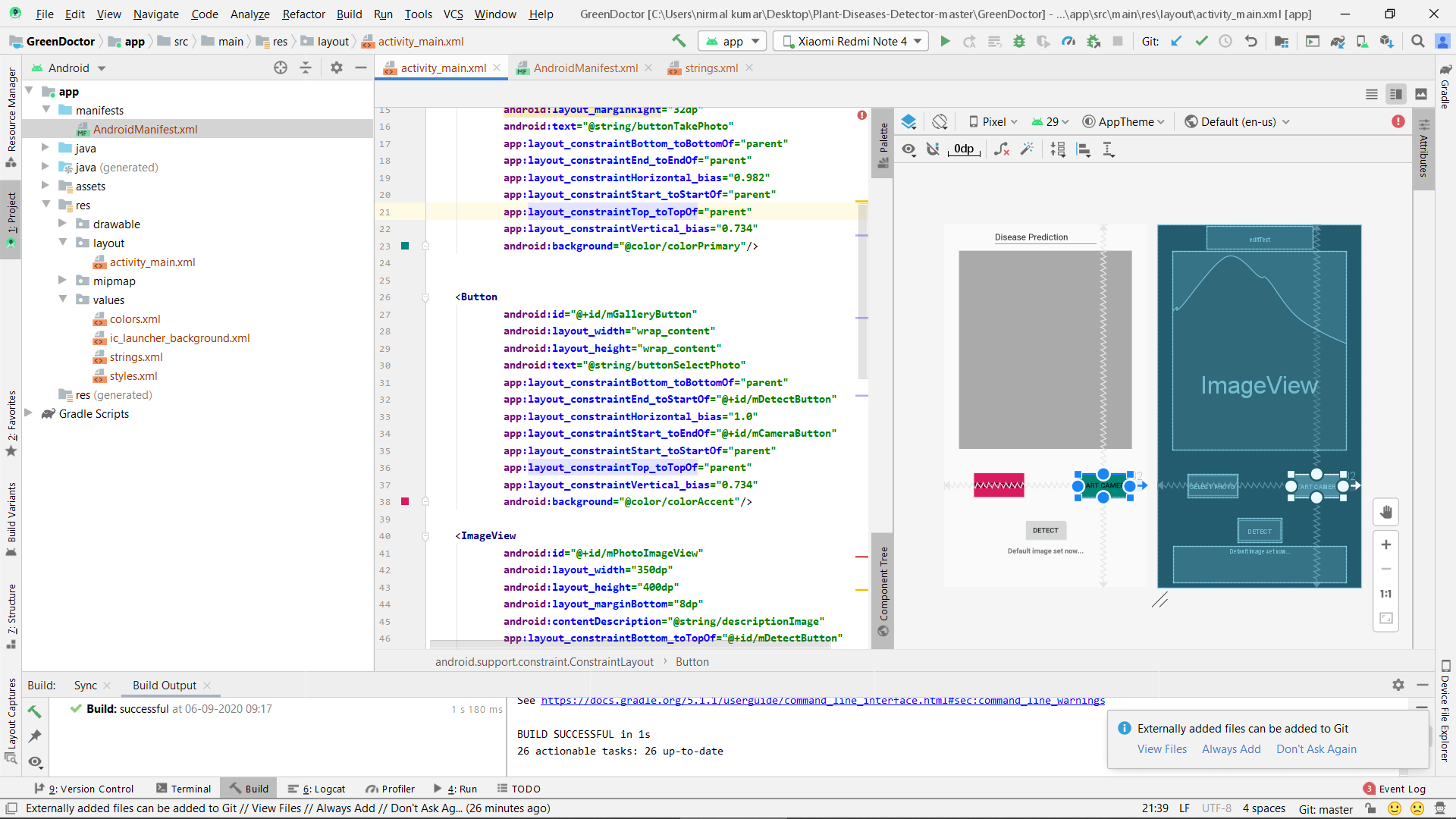Open the Xiaomi Redmi Note 4 device dropdown
Image resolution: width=1456 pixels, height=819 pixels.
pos(852,42)
